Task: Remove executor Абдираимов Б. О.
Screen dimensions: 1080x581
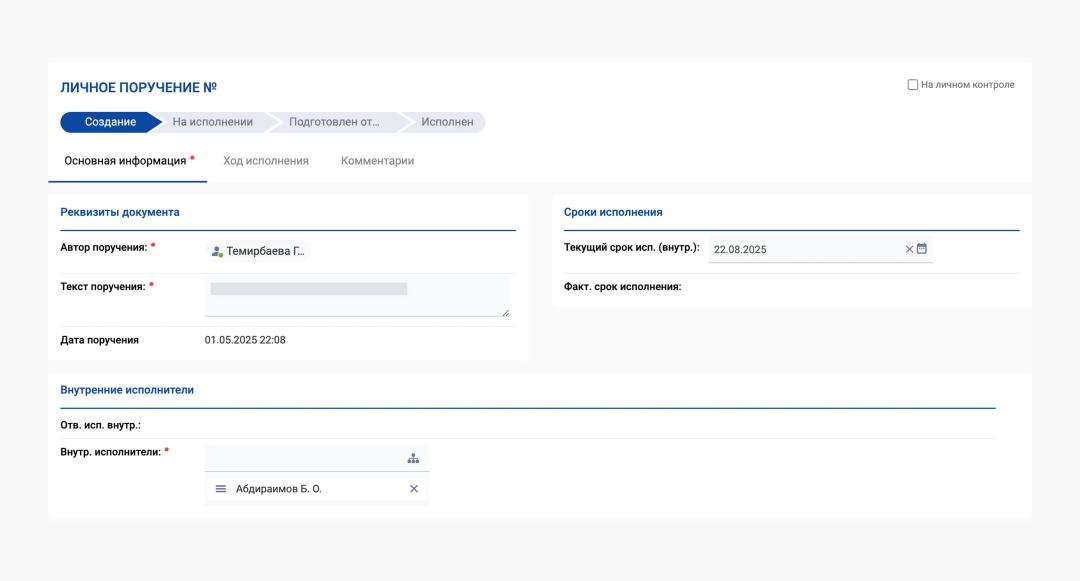Action: click(414, 489)
